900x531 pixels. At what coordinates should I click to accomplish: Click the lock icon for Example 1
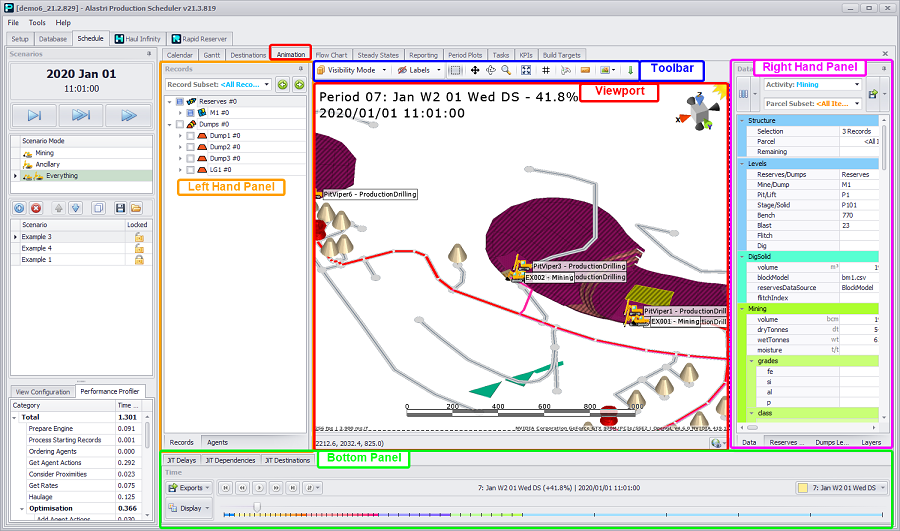click(x=139, y=260)
